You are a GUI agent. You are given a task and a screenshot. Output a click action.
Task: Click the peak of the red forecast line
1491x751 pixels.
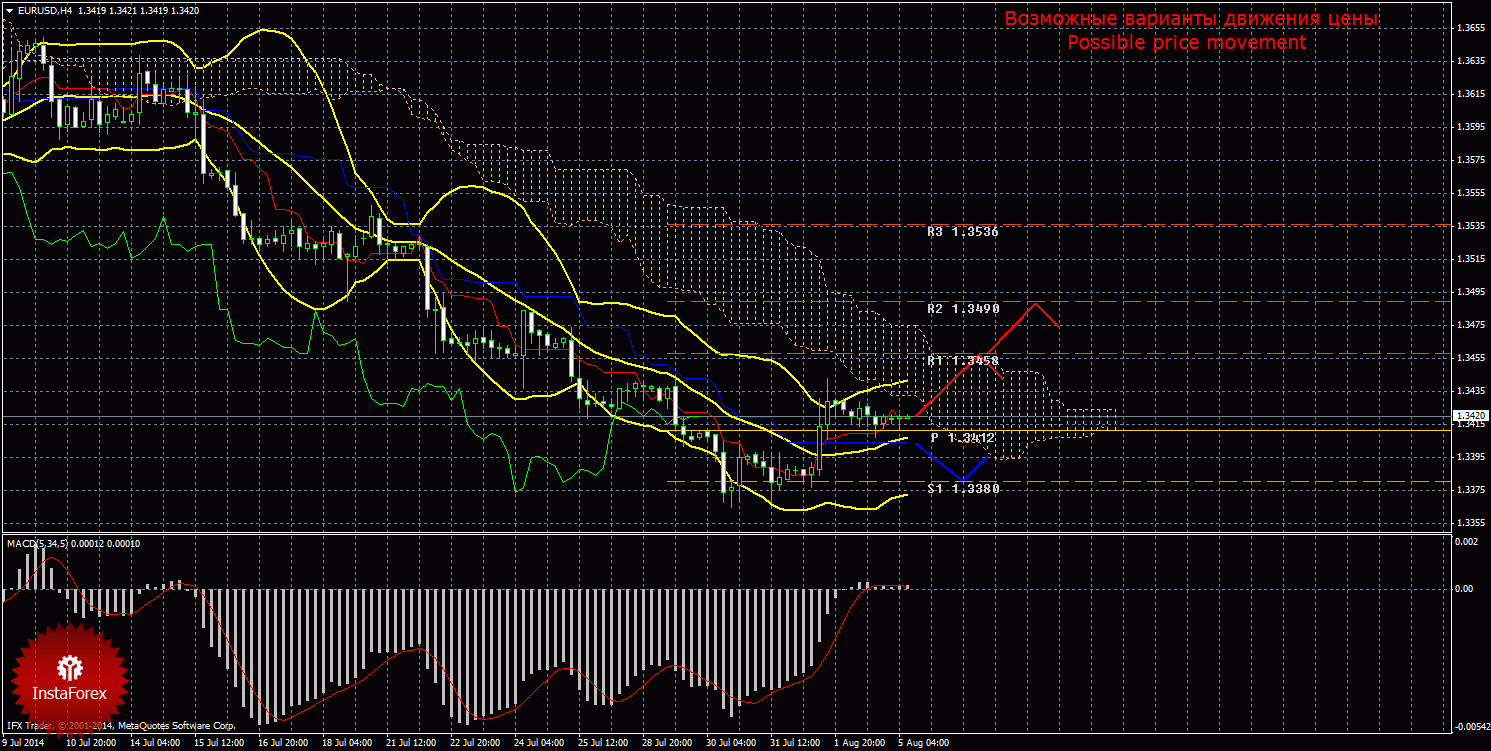point(1037,303)
